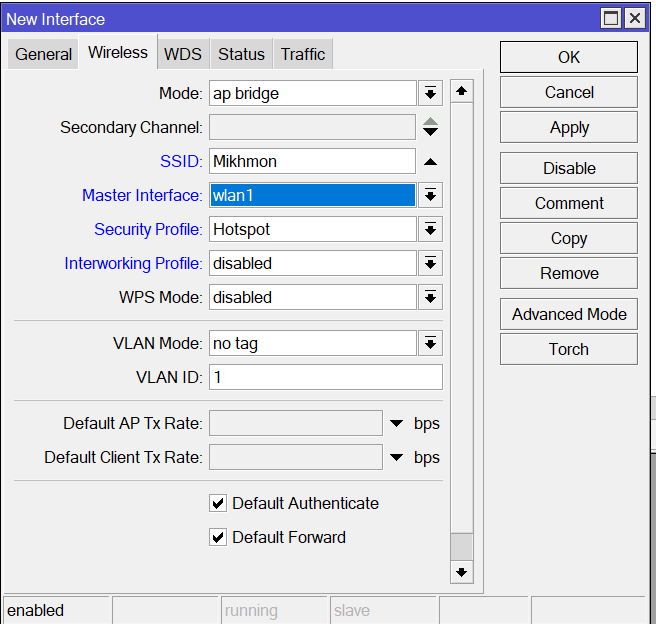Click the Apply button
This screenshot has width=656, height=624.
coord(569,127)
